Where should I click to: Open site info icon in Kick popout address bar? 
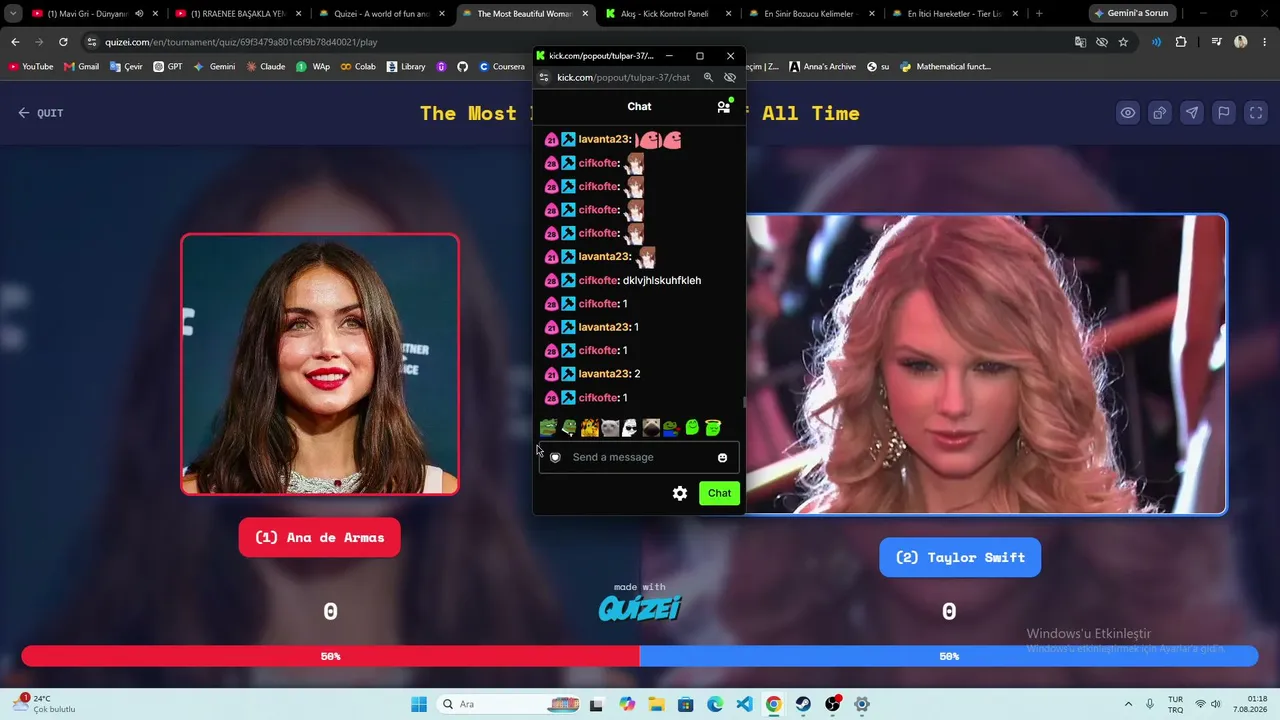(x=544, y=77)
